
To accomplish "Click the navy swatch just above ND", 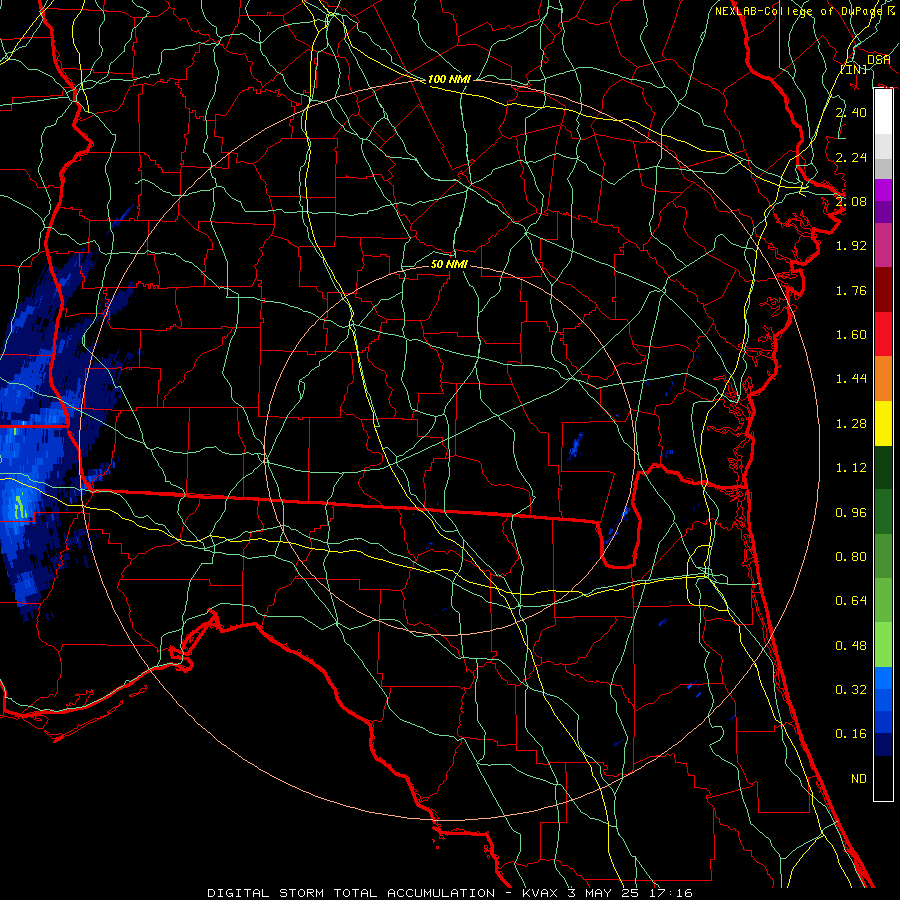I will click(x=883, y=745).
